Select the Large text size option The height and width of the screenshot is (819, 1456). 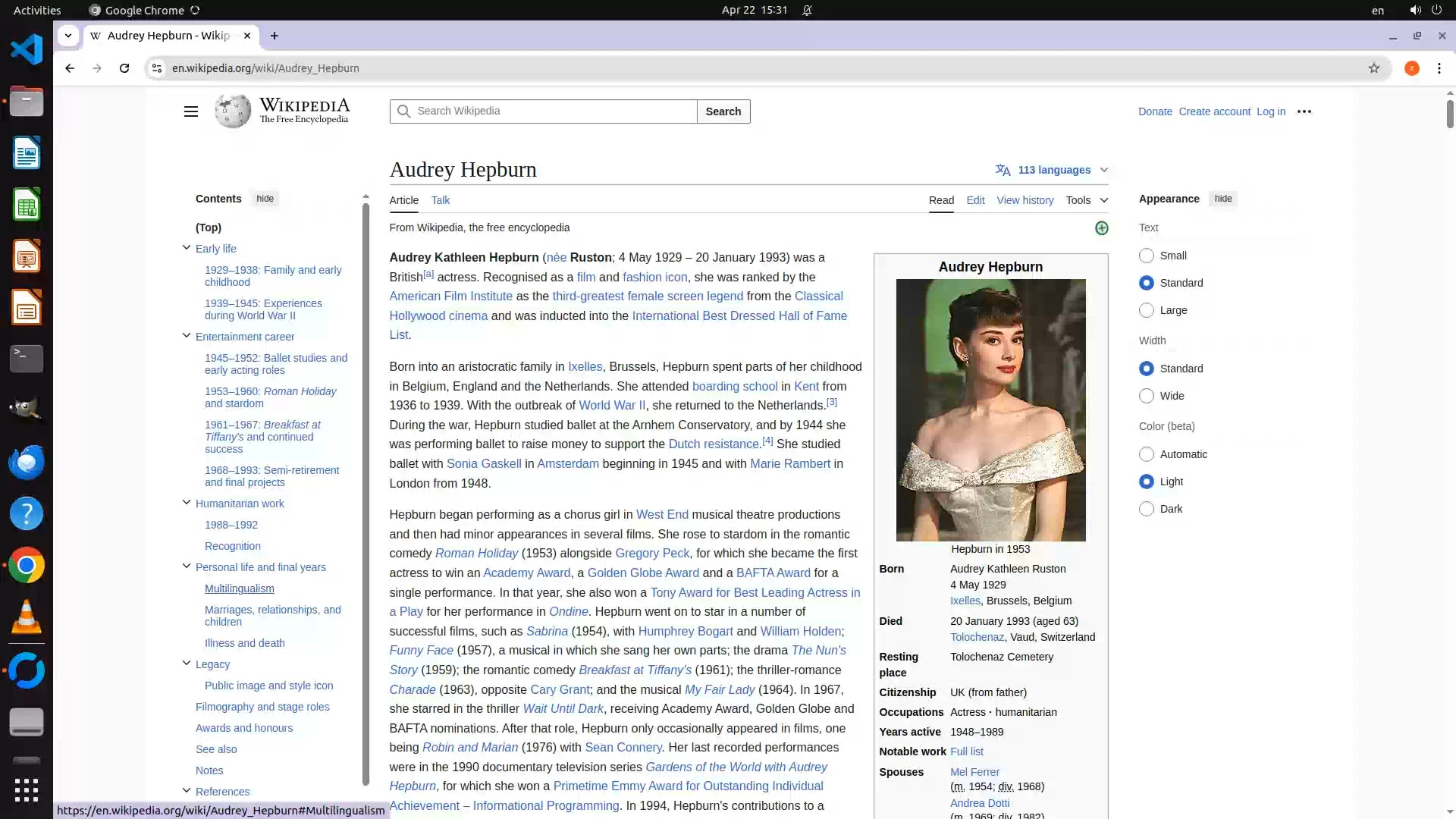coord(1147,310)
